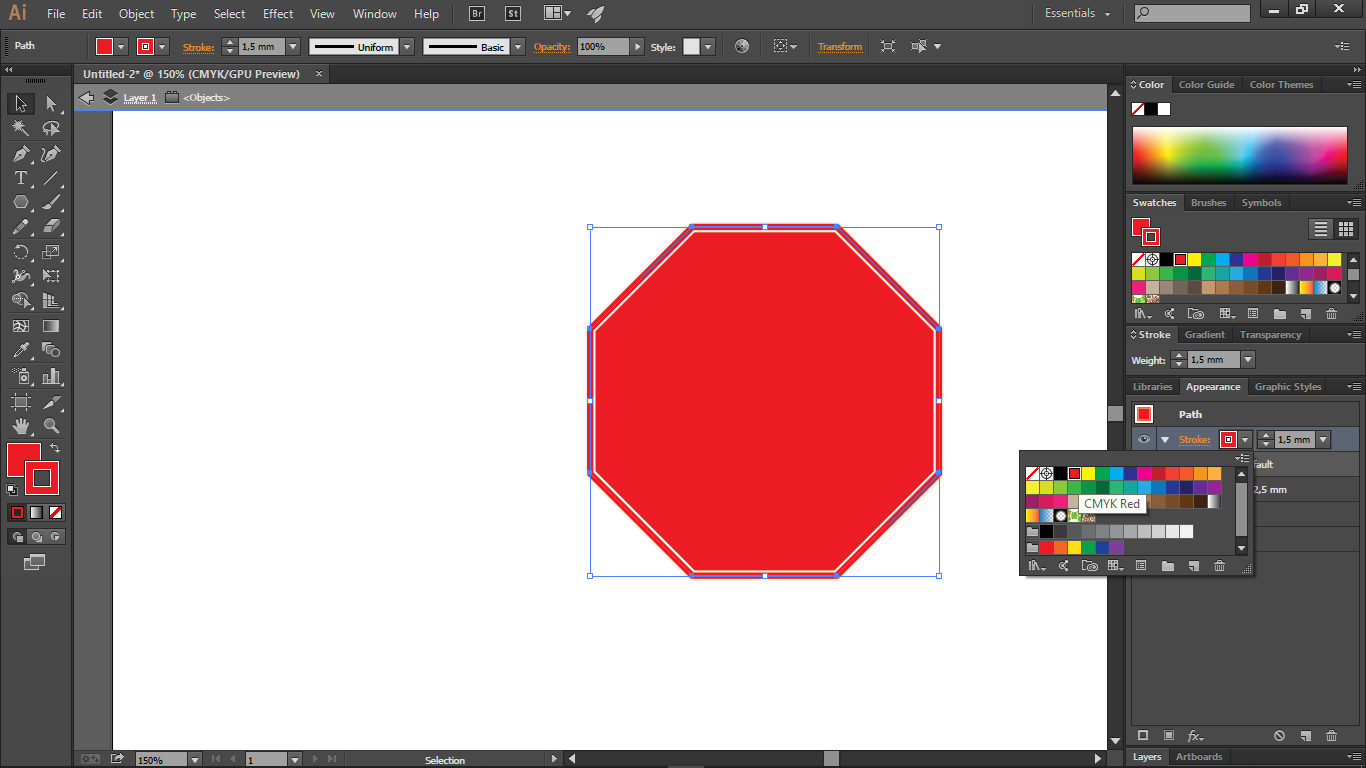Switch Swatches panel to list view

click(1321, 229)
